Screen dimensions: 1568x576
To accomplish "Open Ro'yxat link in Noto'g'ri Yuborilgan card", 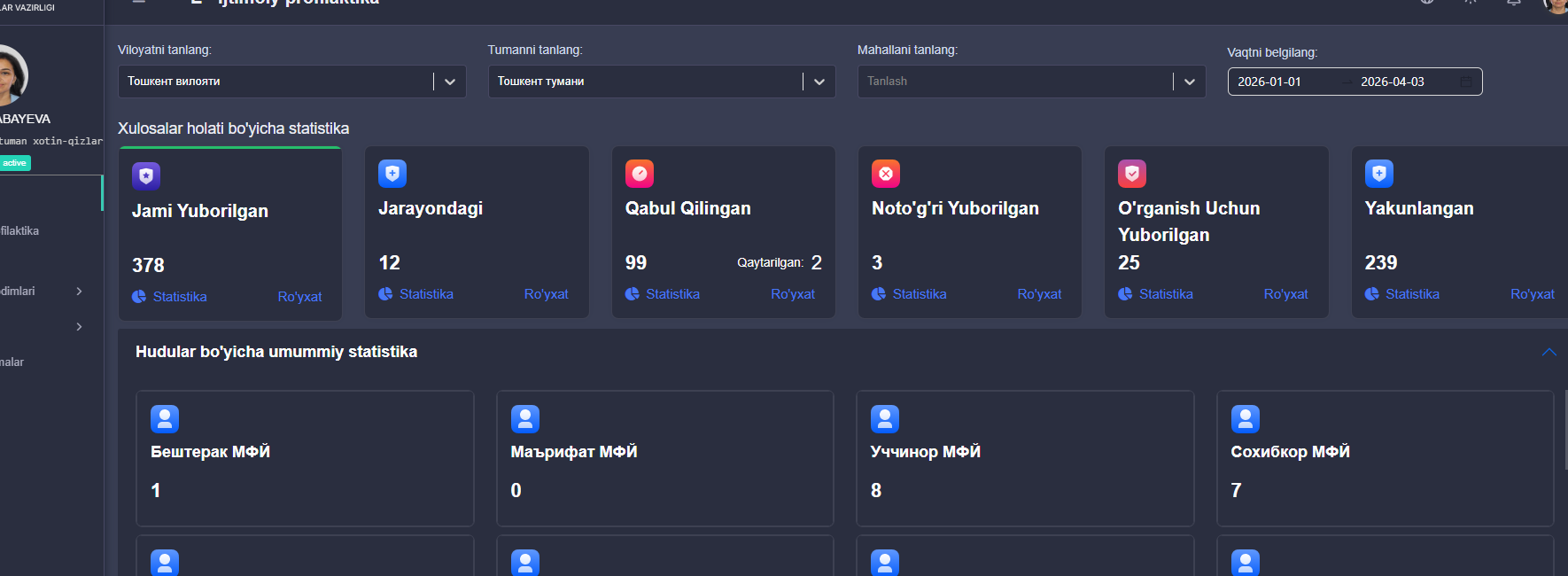I will [x=1039, y=294].
